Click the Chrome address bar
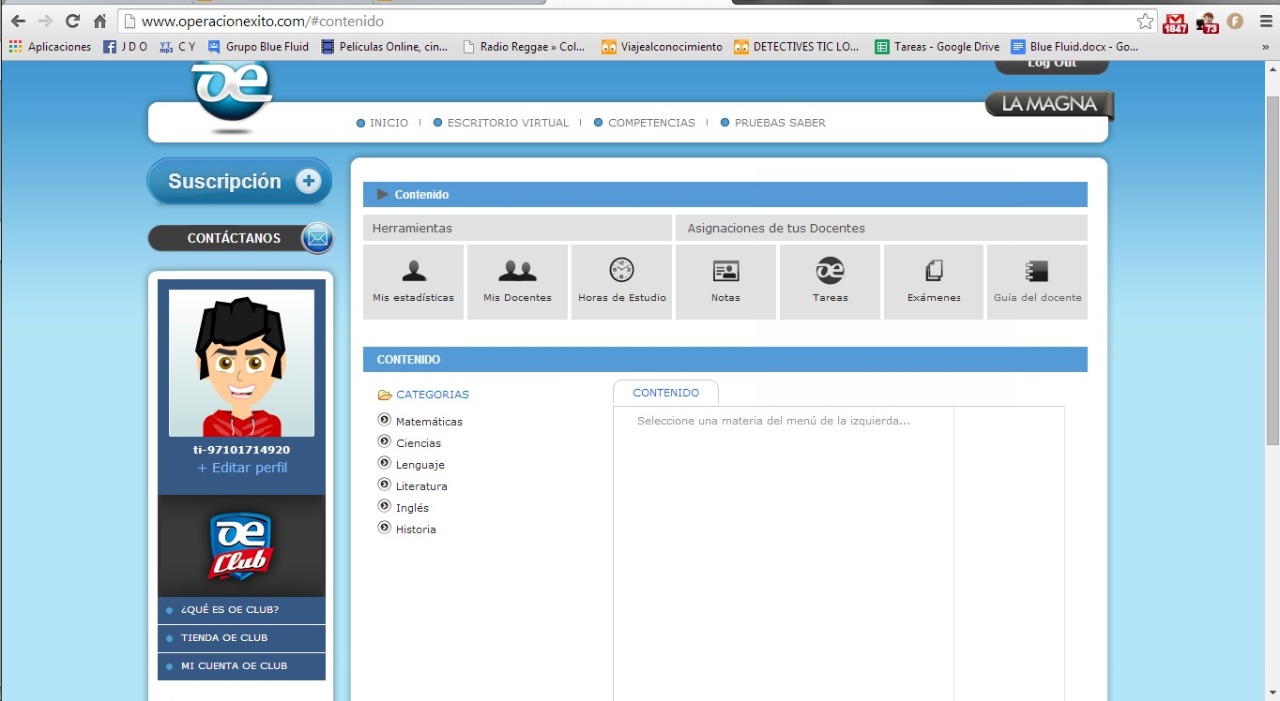The height and width of the screenshot is (701, 1280). 630,21
